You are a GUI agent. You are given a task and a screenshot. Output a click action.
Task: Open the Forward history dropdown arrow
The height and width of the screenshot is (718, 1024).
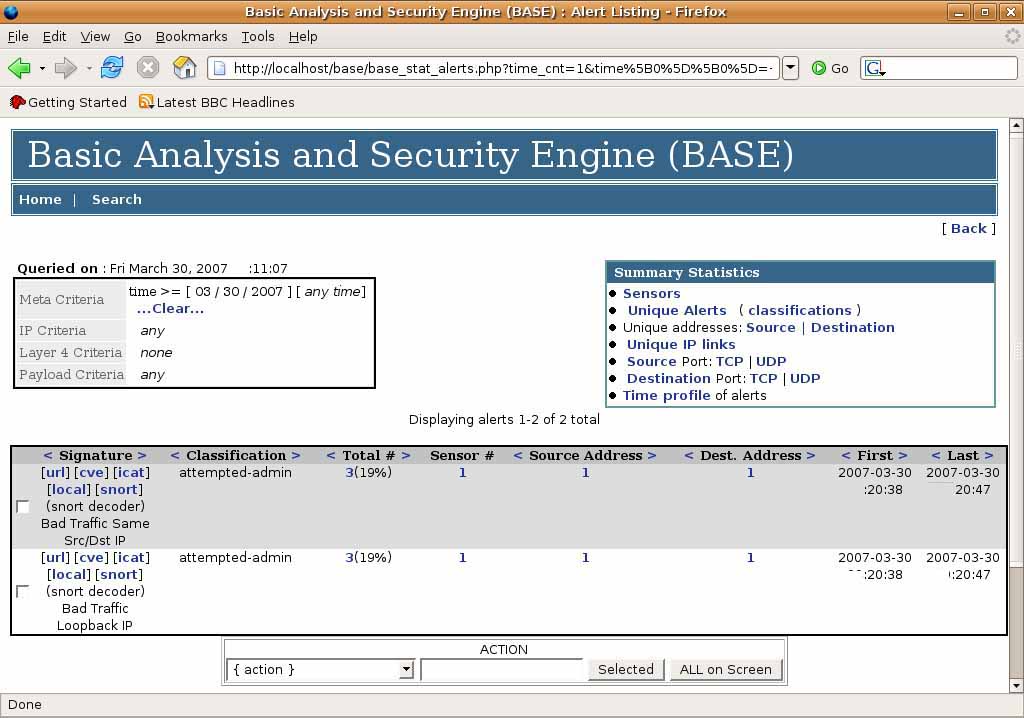pyautogui.click(x=88, y=68)
